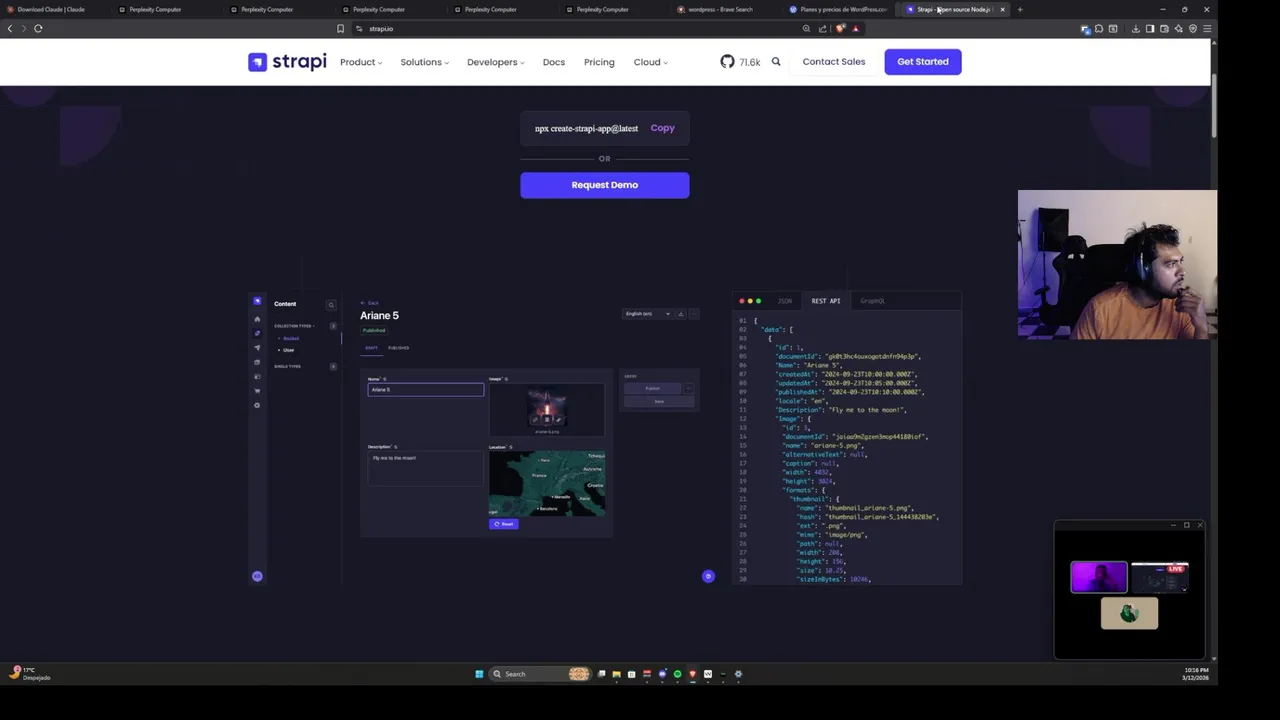Click the npx create-strapi-app@latest text
The width and height of the screenshot is (1280, 720).
586,128
